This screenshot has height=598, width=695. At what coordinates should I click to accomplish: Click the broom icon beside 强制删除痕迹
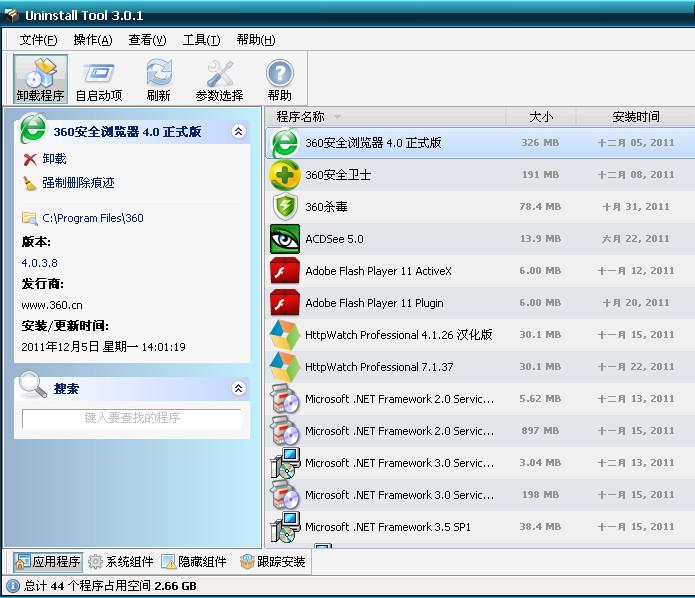click(x=30, y=183)
